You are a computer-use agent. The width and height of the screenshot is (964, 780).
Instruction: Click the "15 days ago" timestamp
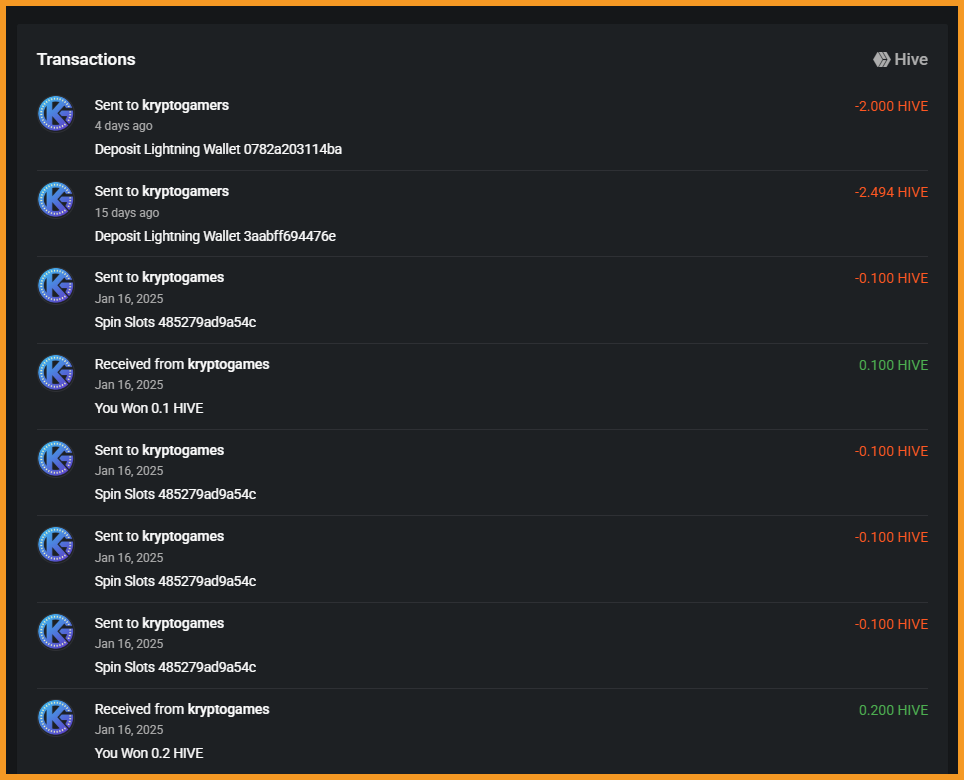tap(127, 213)
